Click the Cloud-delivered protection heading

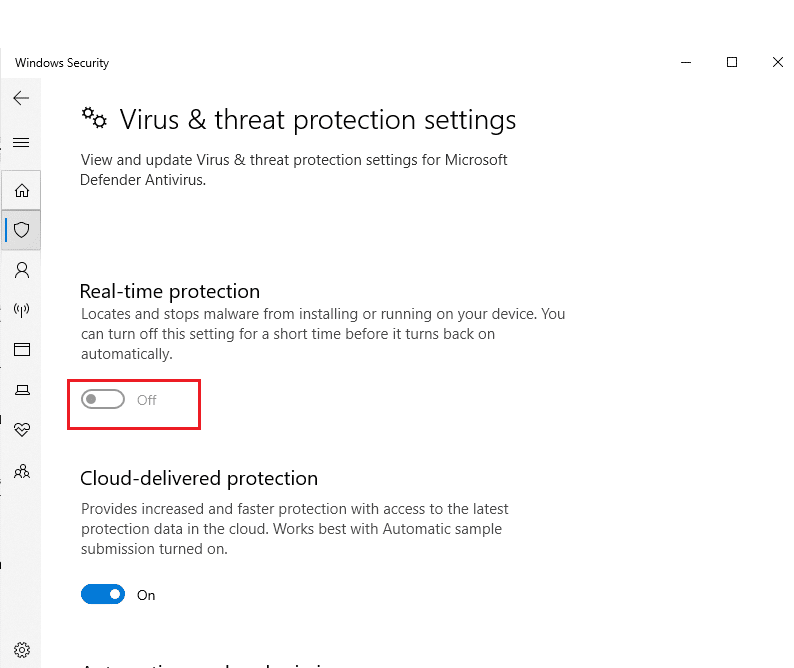coord(199,478)
